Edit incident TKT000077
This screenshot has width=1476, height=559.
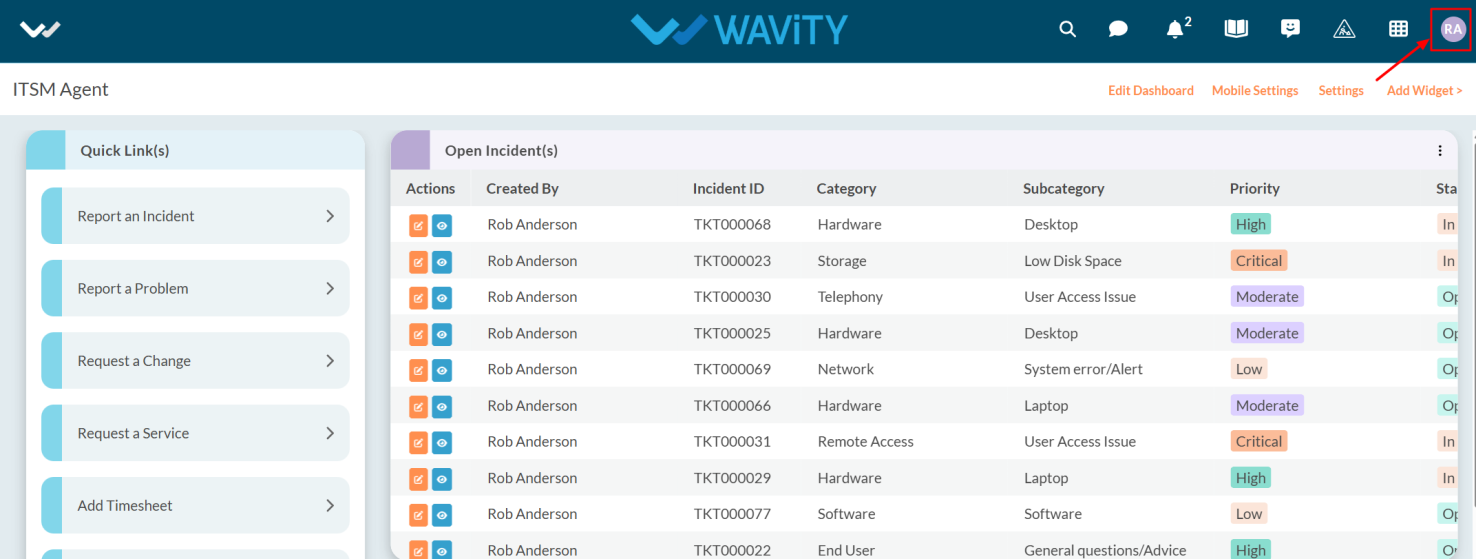click(418, 515)
